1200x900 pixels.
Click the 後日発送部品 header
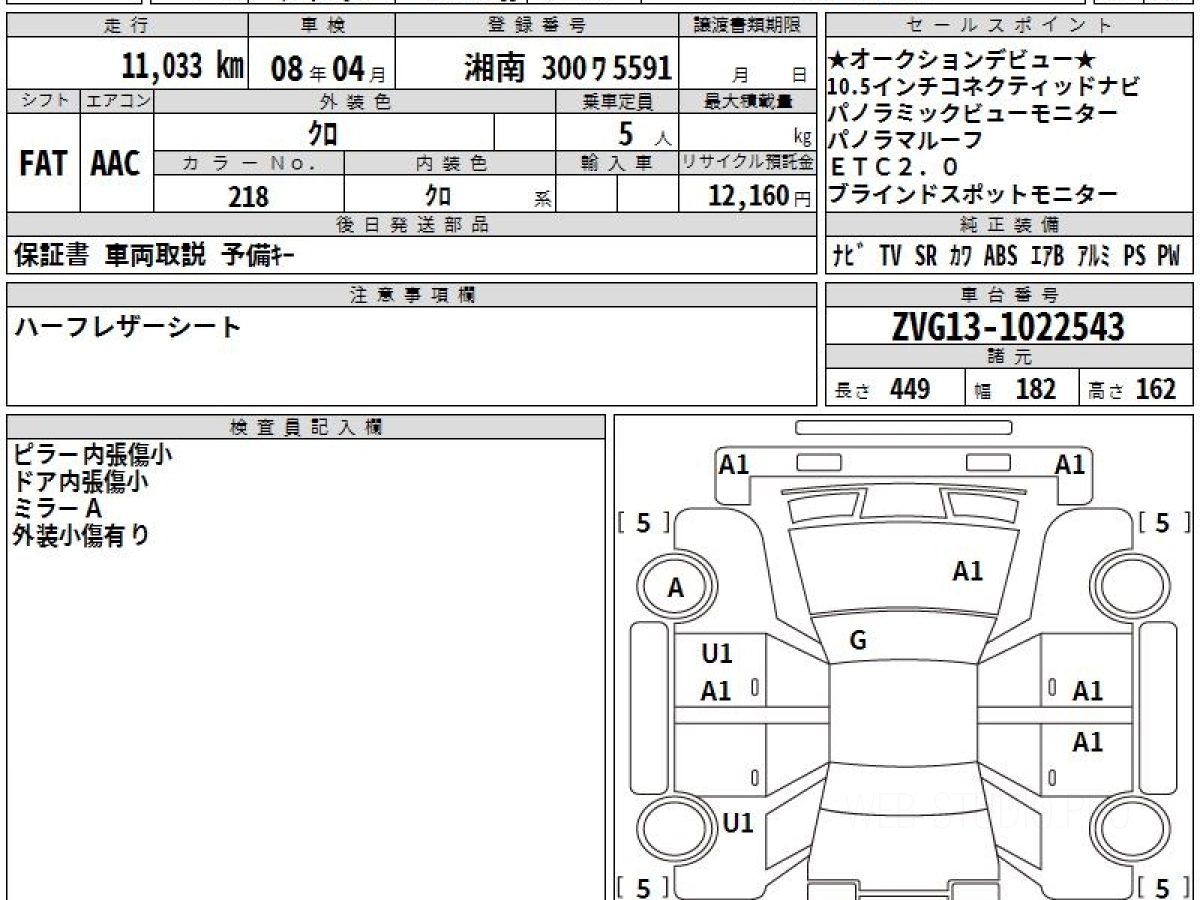(x=411, y=225)
